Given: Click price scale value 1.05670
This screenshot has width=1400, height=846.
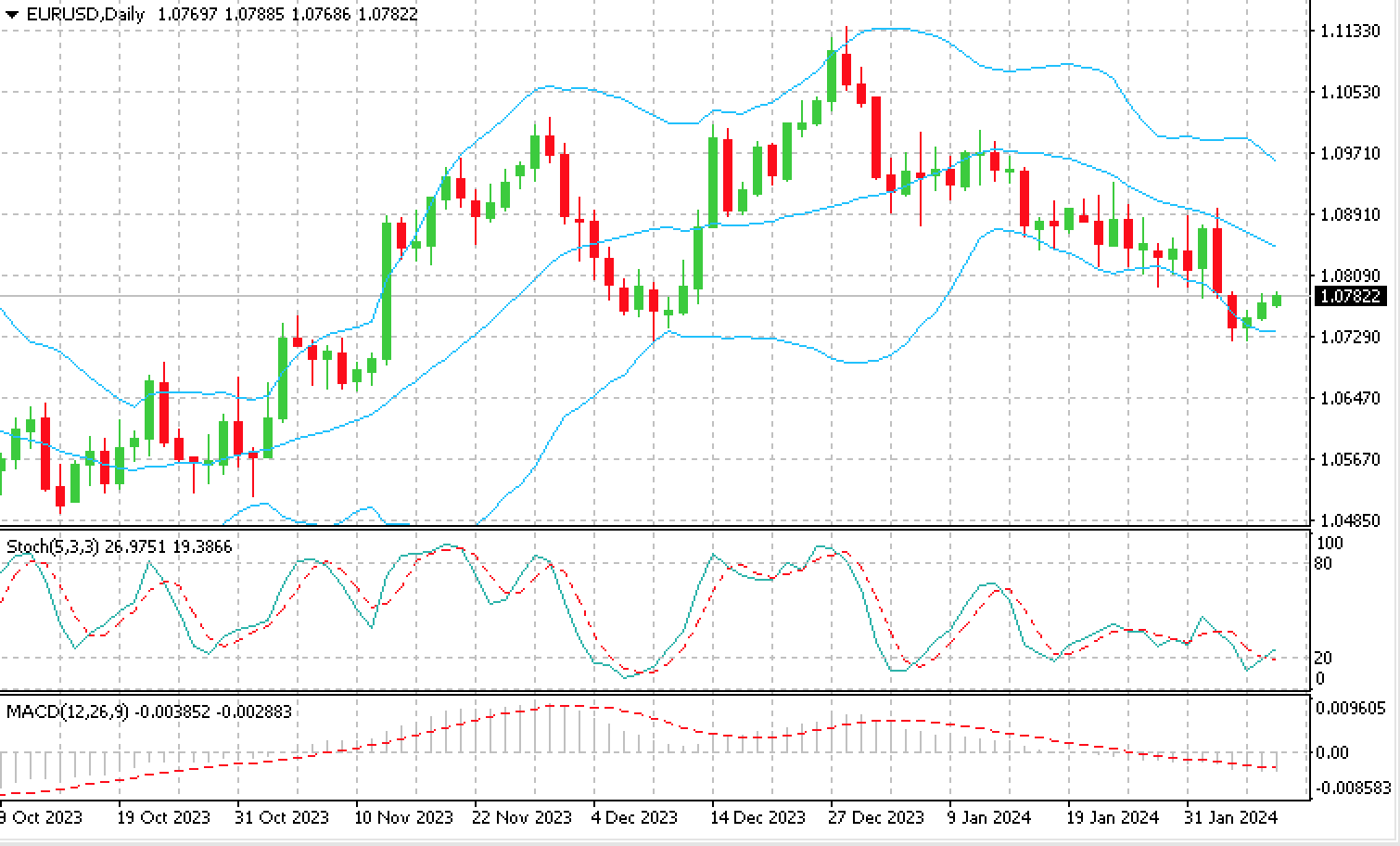Looking at the screenshot, I should [1349, 459].
